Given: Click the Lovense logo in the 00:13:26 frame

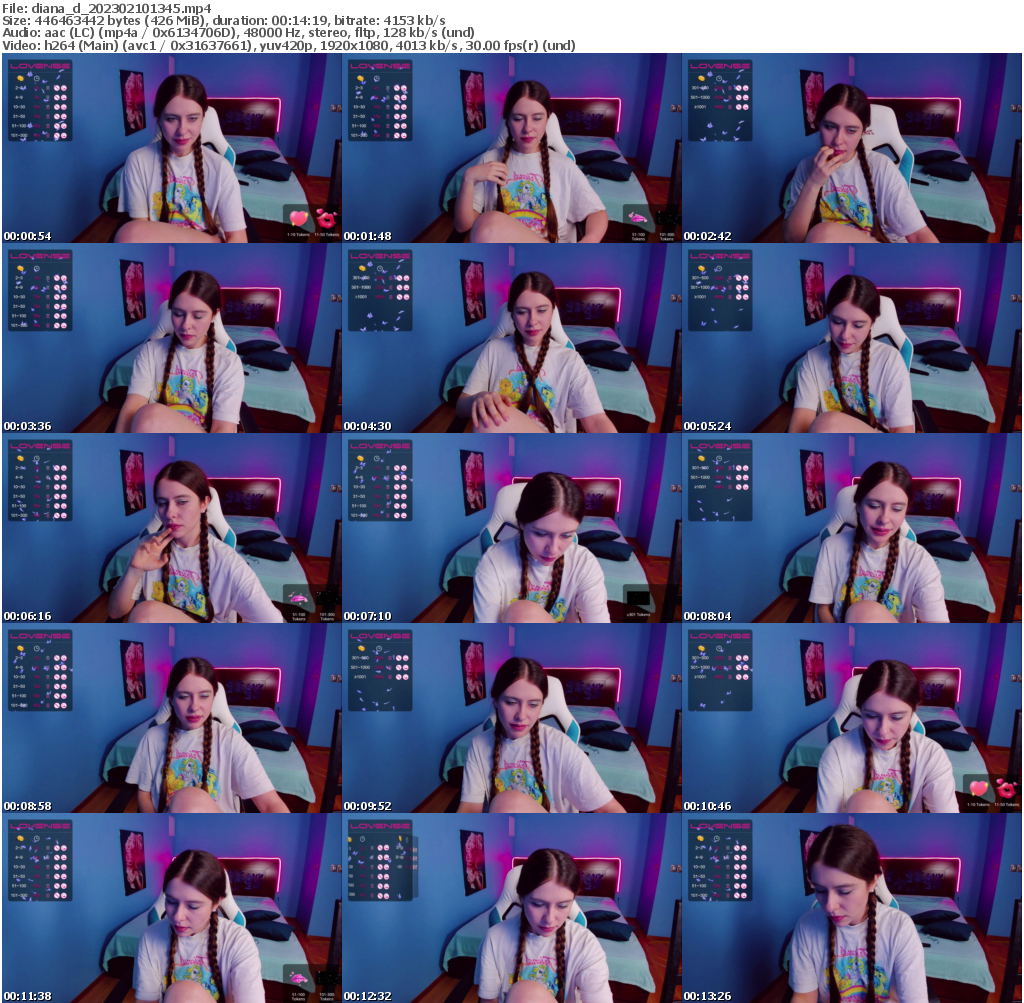Looking at the screenshot, I should coord(719,826).
